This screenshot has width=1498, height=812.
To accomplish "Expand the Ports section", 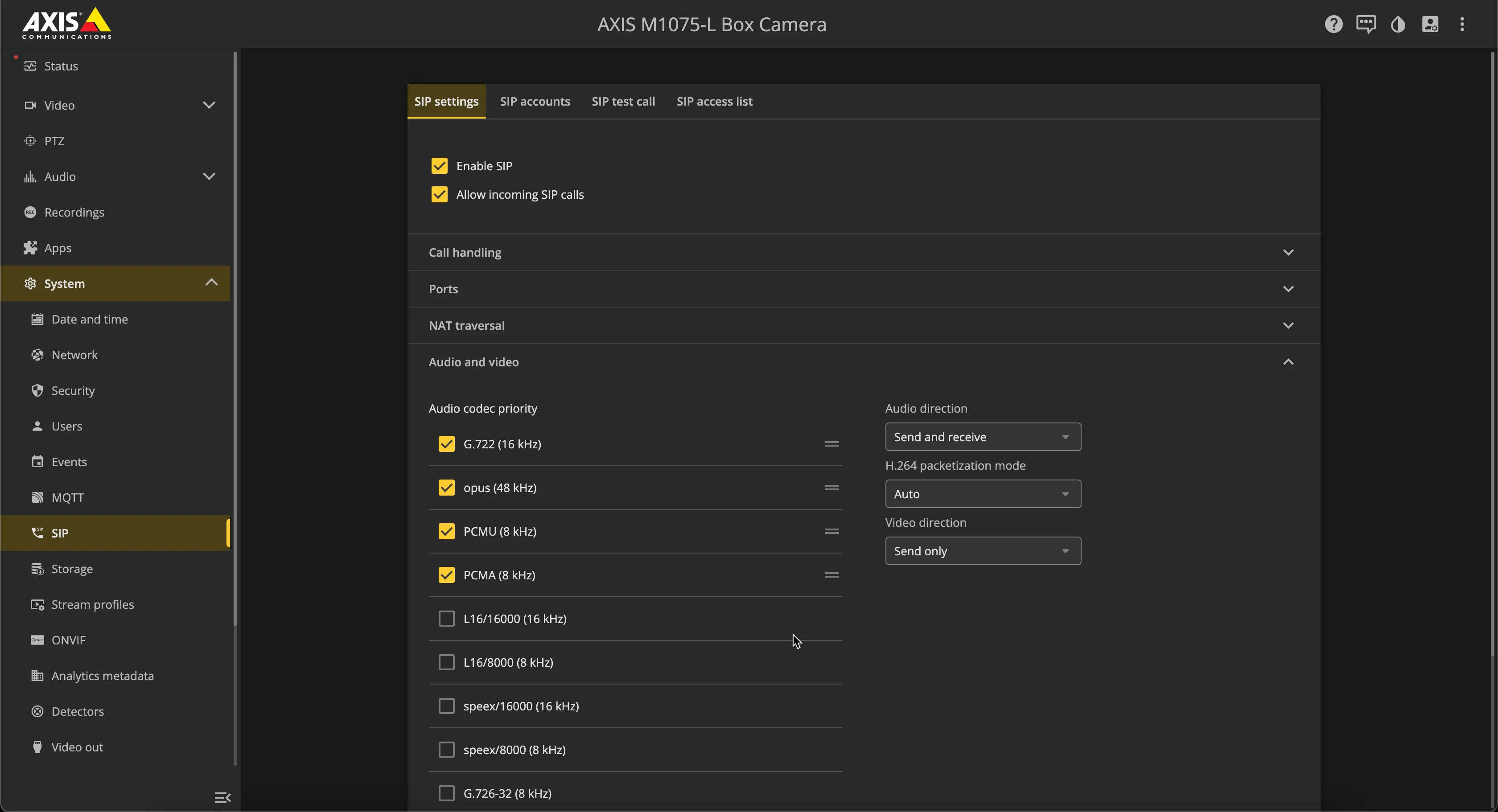I will (864, 289).
